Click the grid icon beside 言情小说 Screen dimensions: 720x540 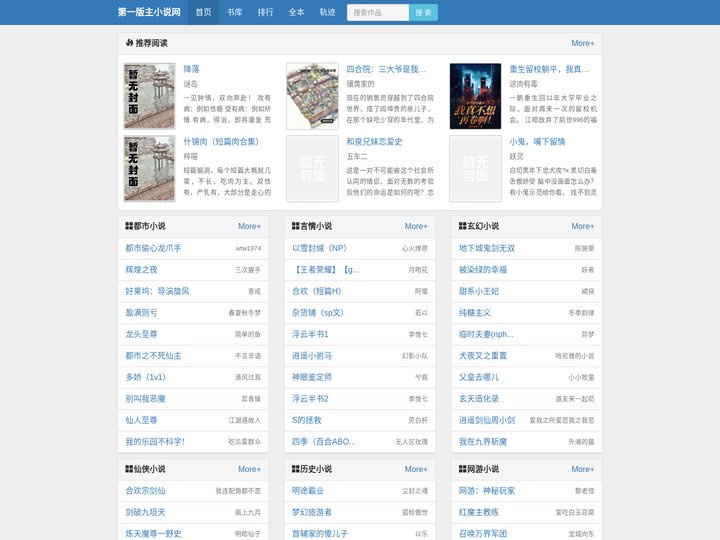pyautogui.click(x=296, y=226)
